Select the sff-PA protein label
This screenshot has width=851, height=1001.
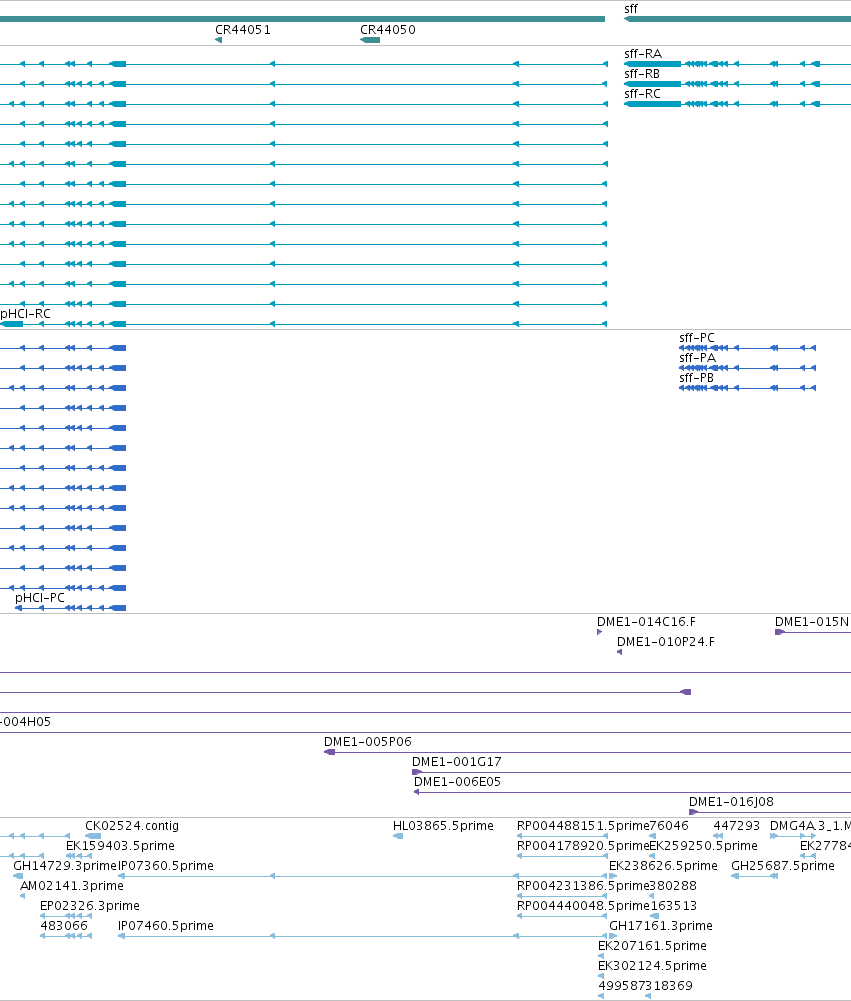(x=697, y=358)
